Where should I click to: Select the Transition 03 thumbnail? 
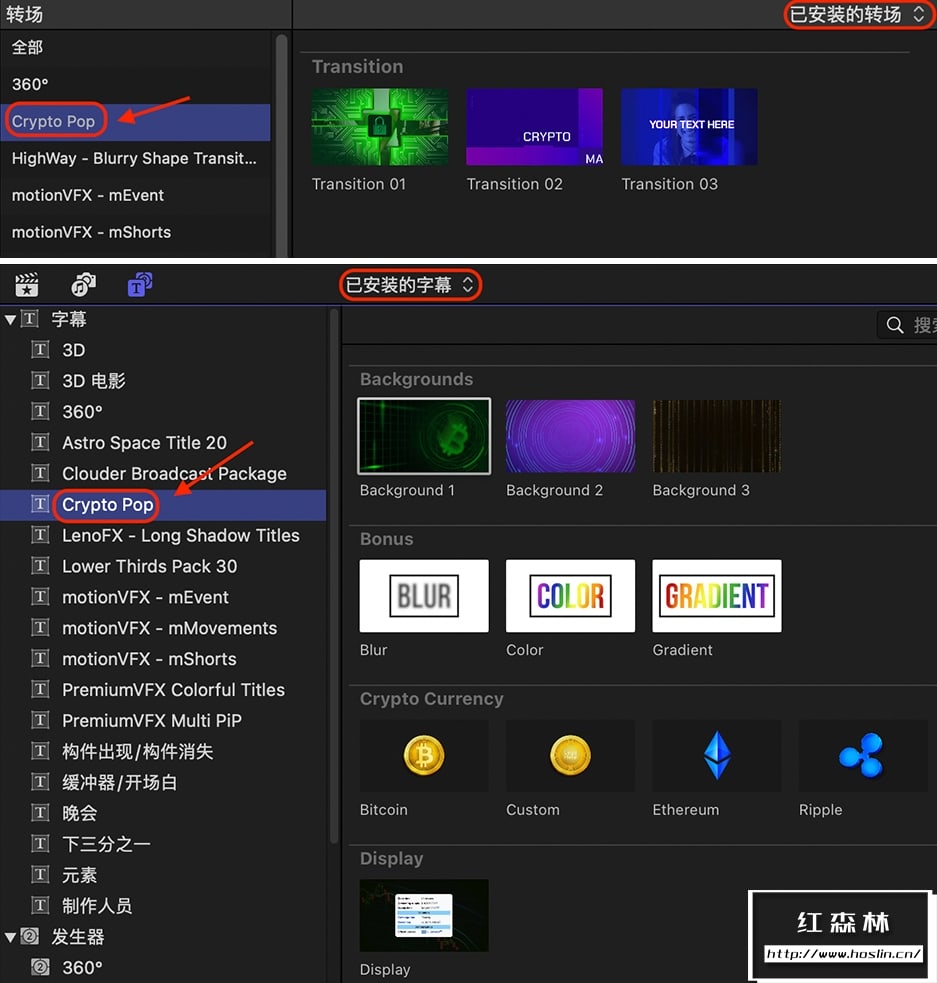tap(689, 127)
